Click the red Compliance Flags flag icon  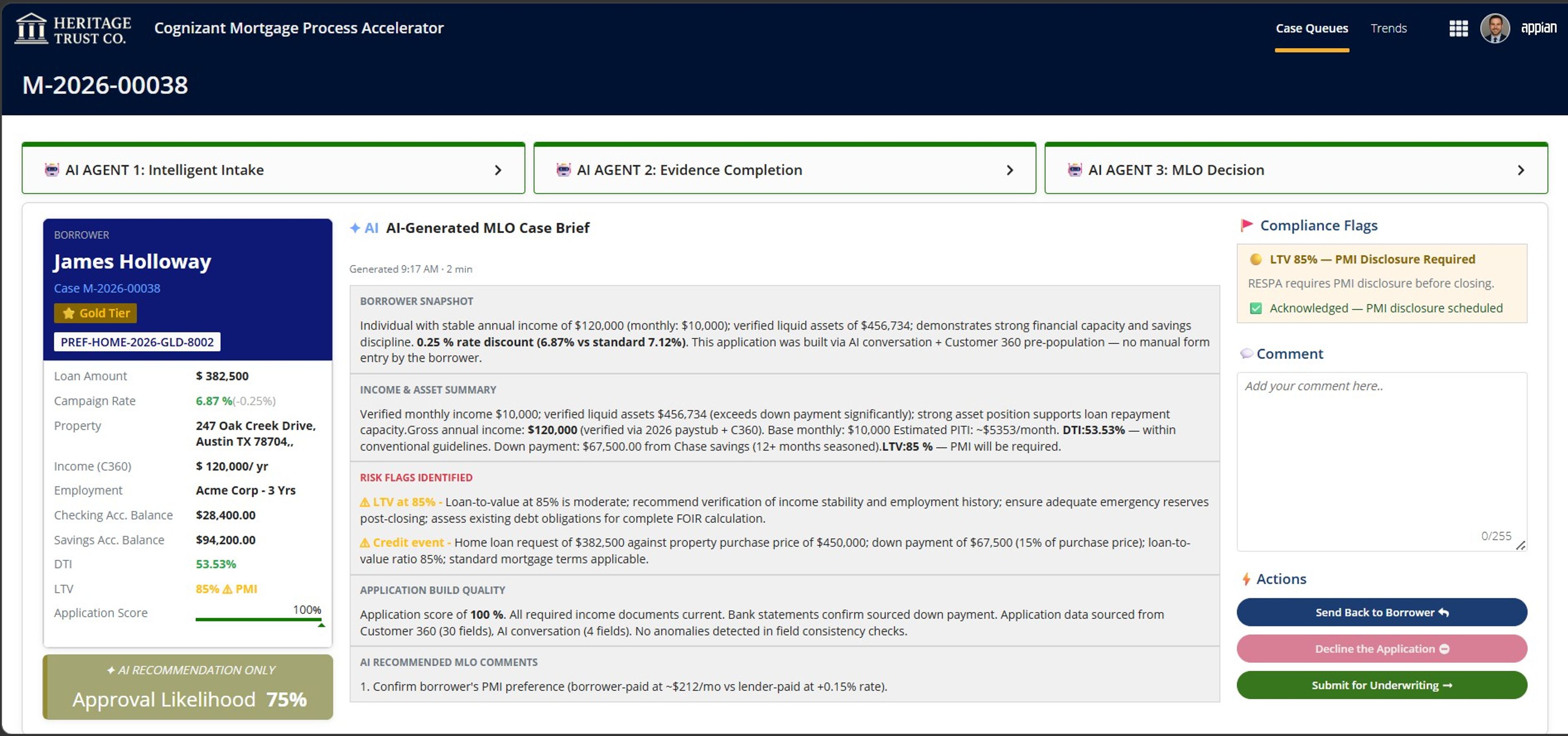(x=1247, y=225)
